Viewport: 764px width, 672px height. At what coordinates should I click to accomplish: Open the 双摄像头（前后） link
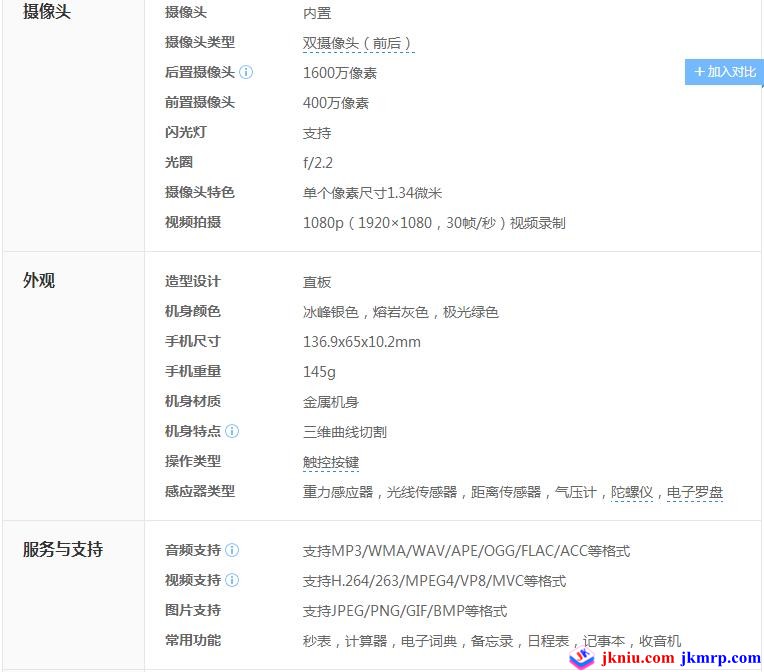[358, 43]
